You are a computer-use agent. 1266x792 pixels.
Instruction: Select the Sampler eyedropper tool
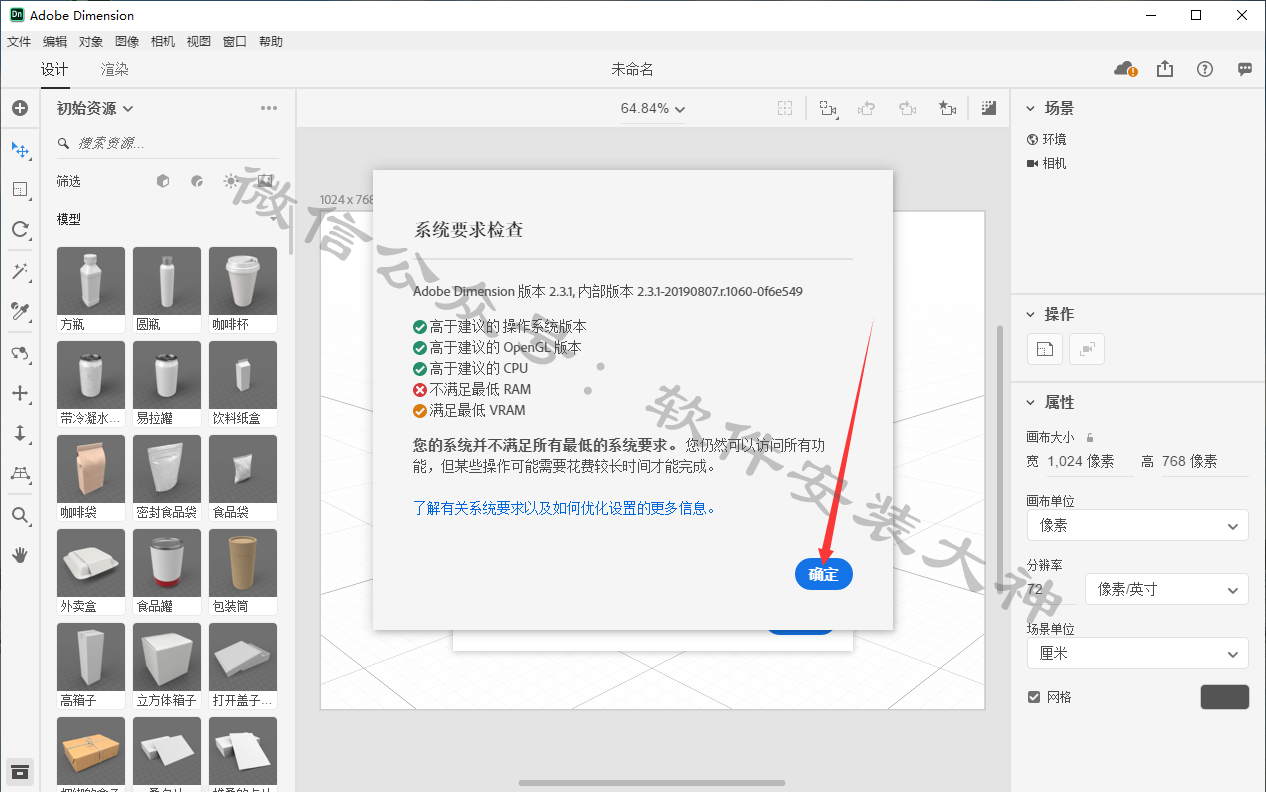(20, 312)
